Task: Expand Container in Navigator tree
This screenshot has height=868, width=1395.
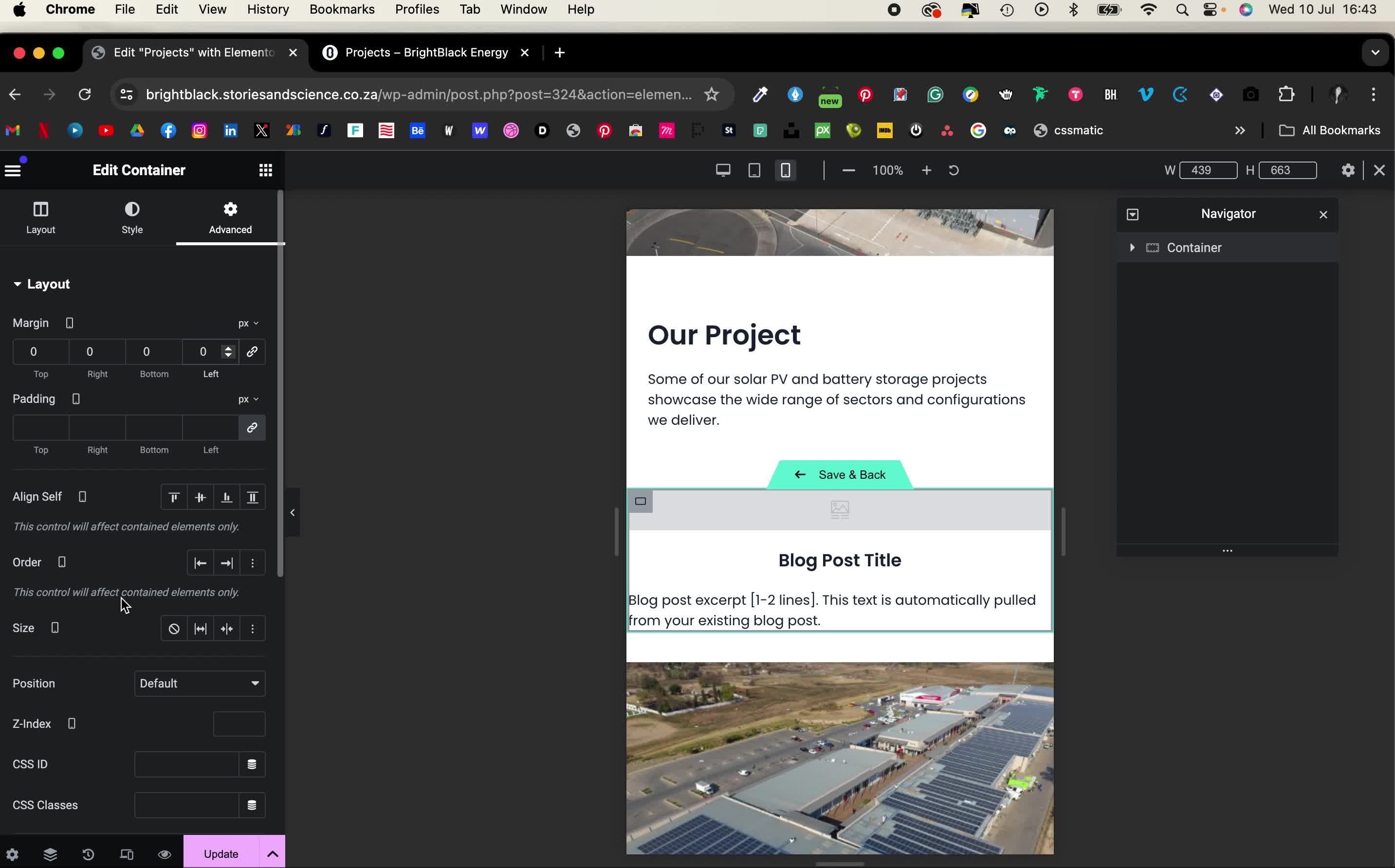Action: click(x=1132, y=248)
